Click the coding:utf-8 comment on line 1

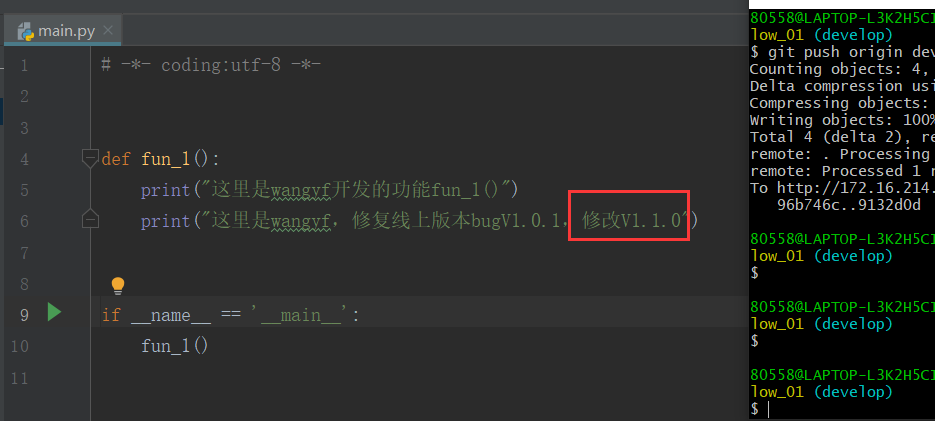tap(212, 65)
